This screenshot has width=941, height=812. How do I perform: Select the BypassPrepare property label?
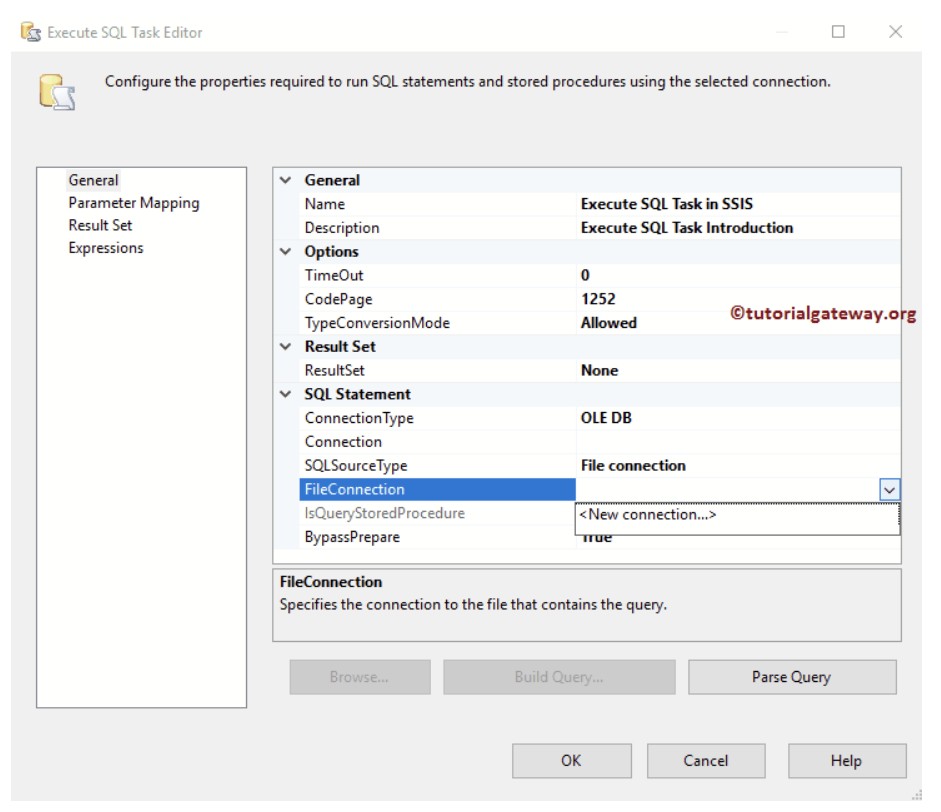tap(352, 537)
